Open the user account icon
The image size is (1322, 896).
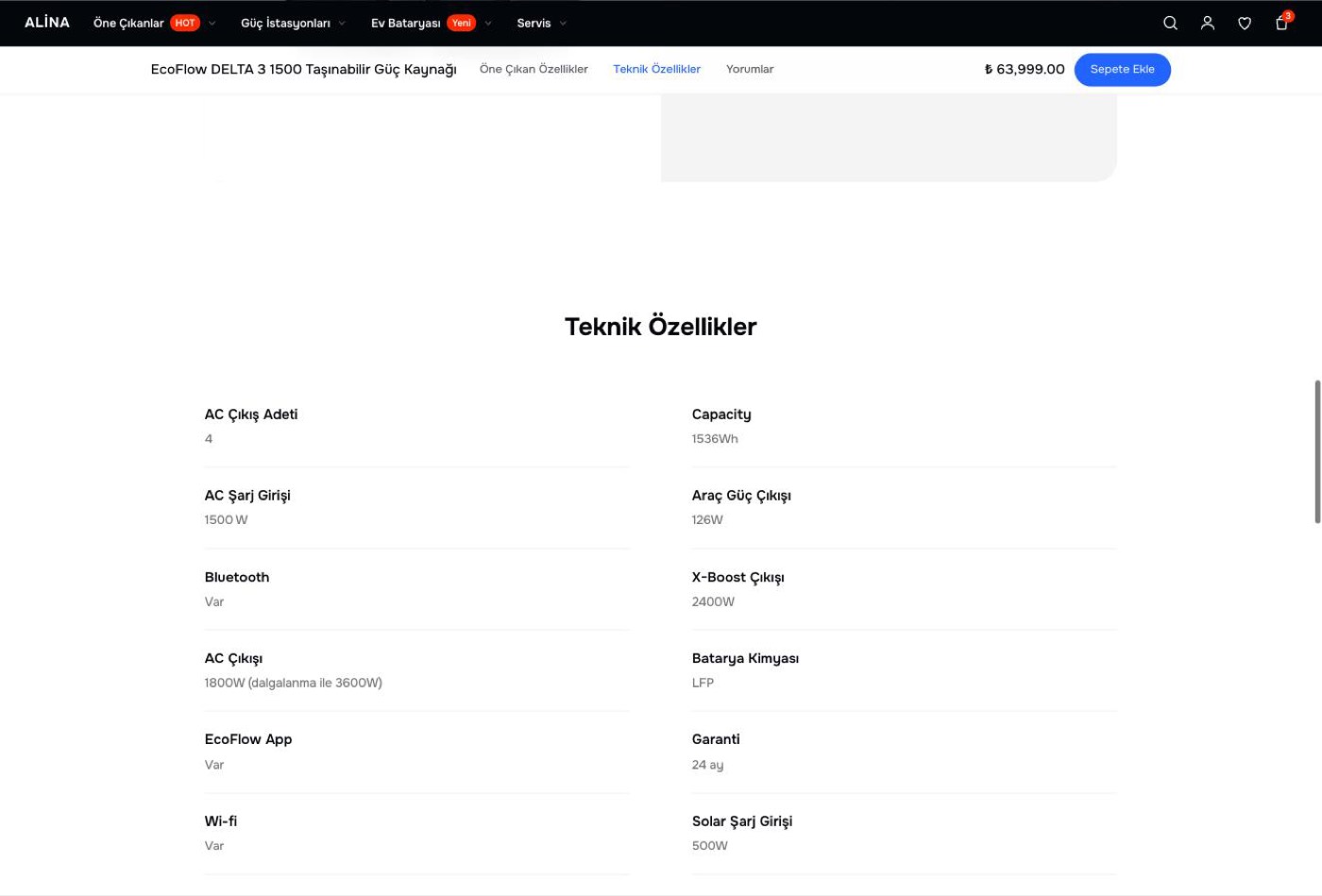click(x=1207, y=23)
